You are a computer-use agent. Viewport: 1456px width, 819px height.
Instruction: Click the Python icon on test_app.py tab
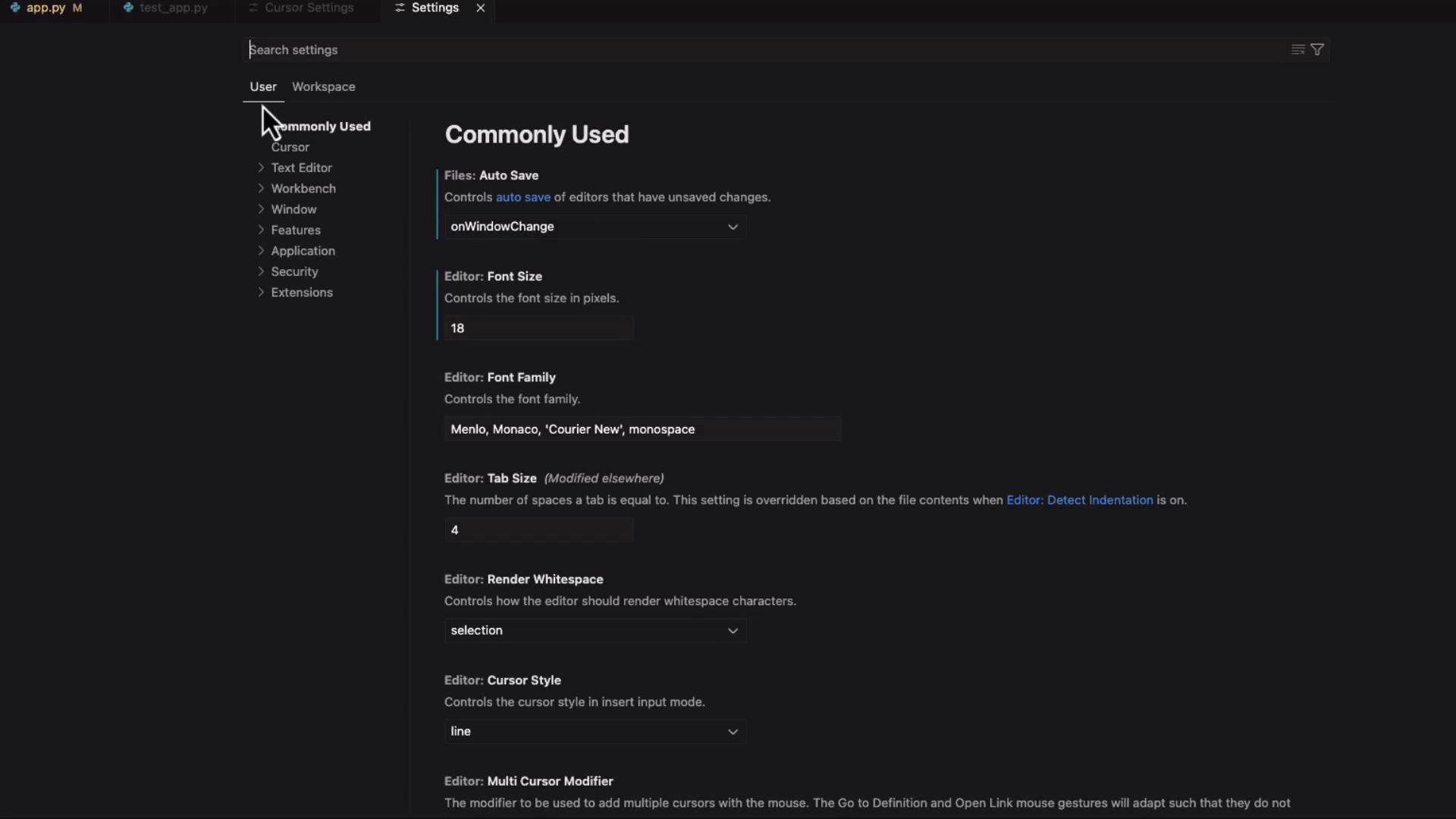pos(128,8)
